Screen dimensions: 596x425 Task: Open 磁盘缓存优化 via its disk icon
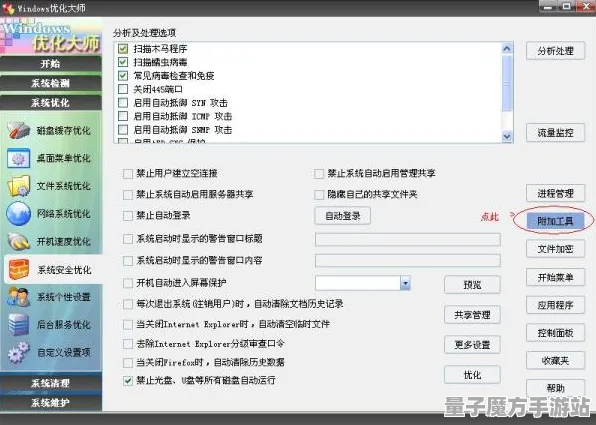[x=18, y=130]
